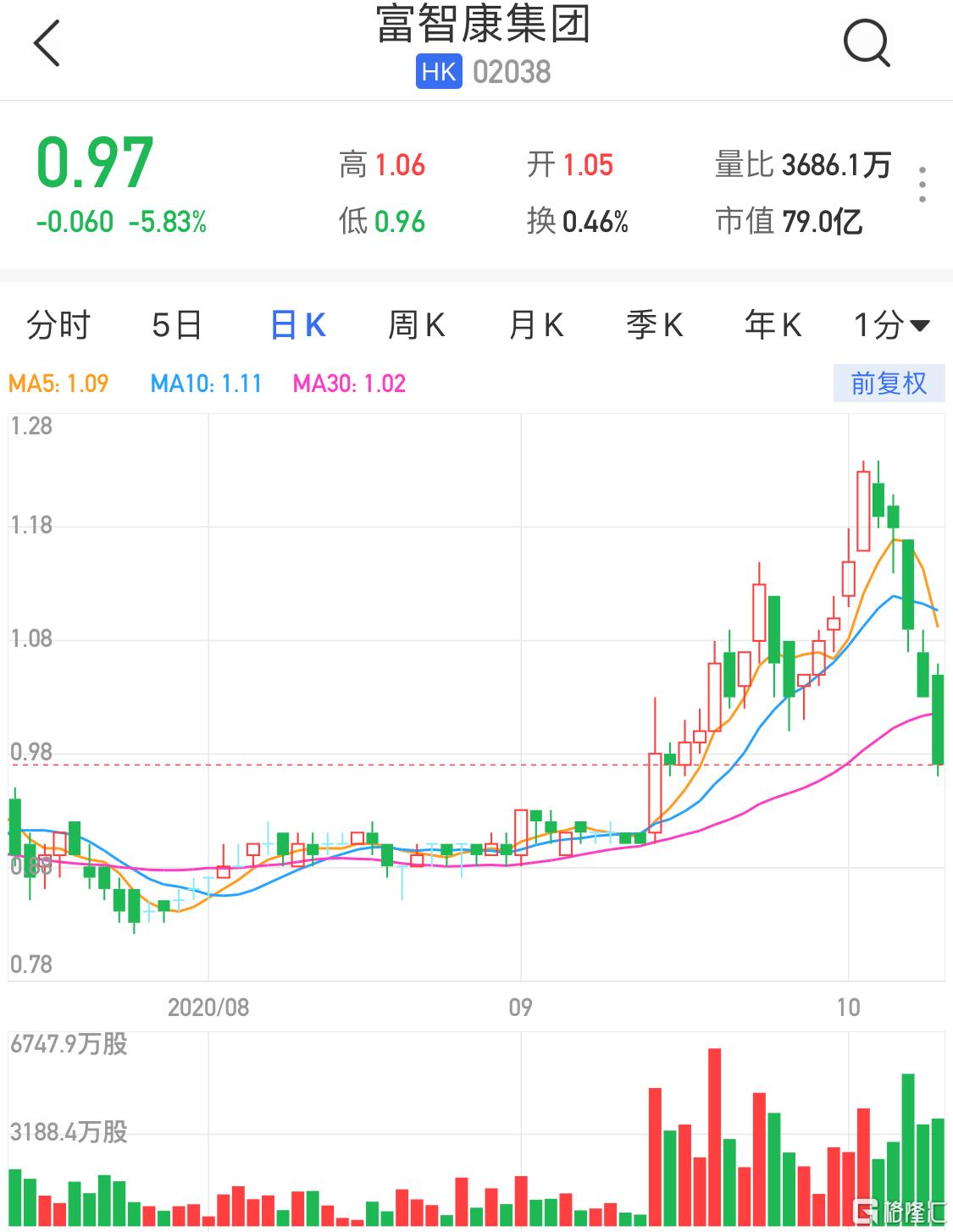Tap the percentage change -5.83%
Viewport: 953px width, 1232px height.
(x=168, y=222)
